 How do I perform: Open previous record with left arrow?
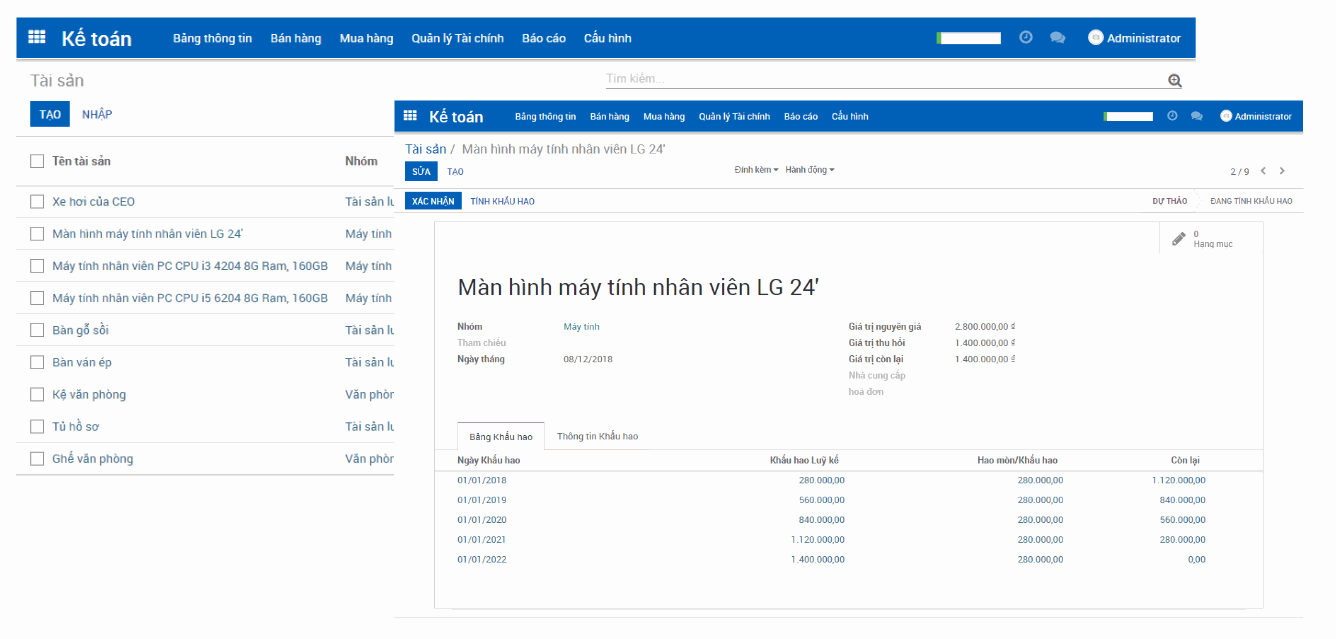coord(1262,170)
